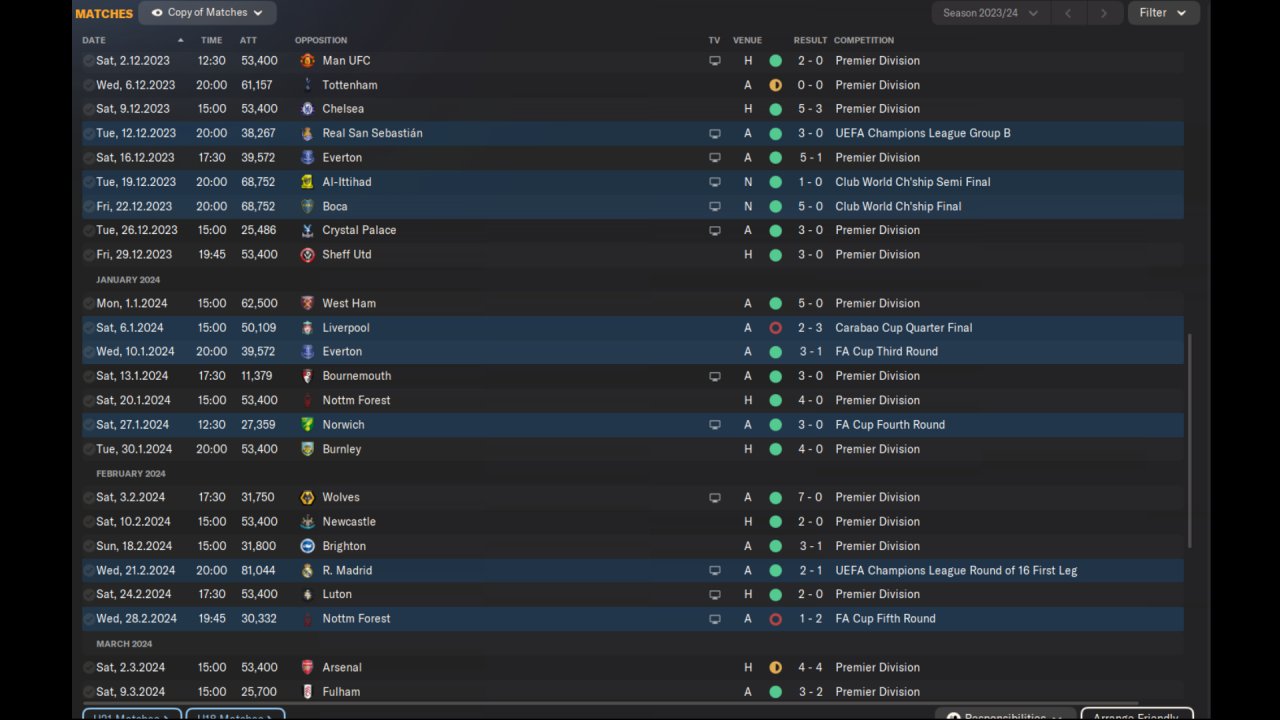
Task: Click the Man UFC club badge icon
Action: click(307, 61)
